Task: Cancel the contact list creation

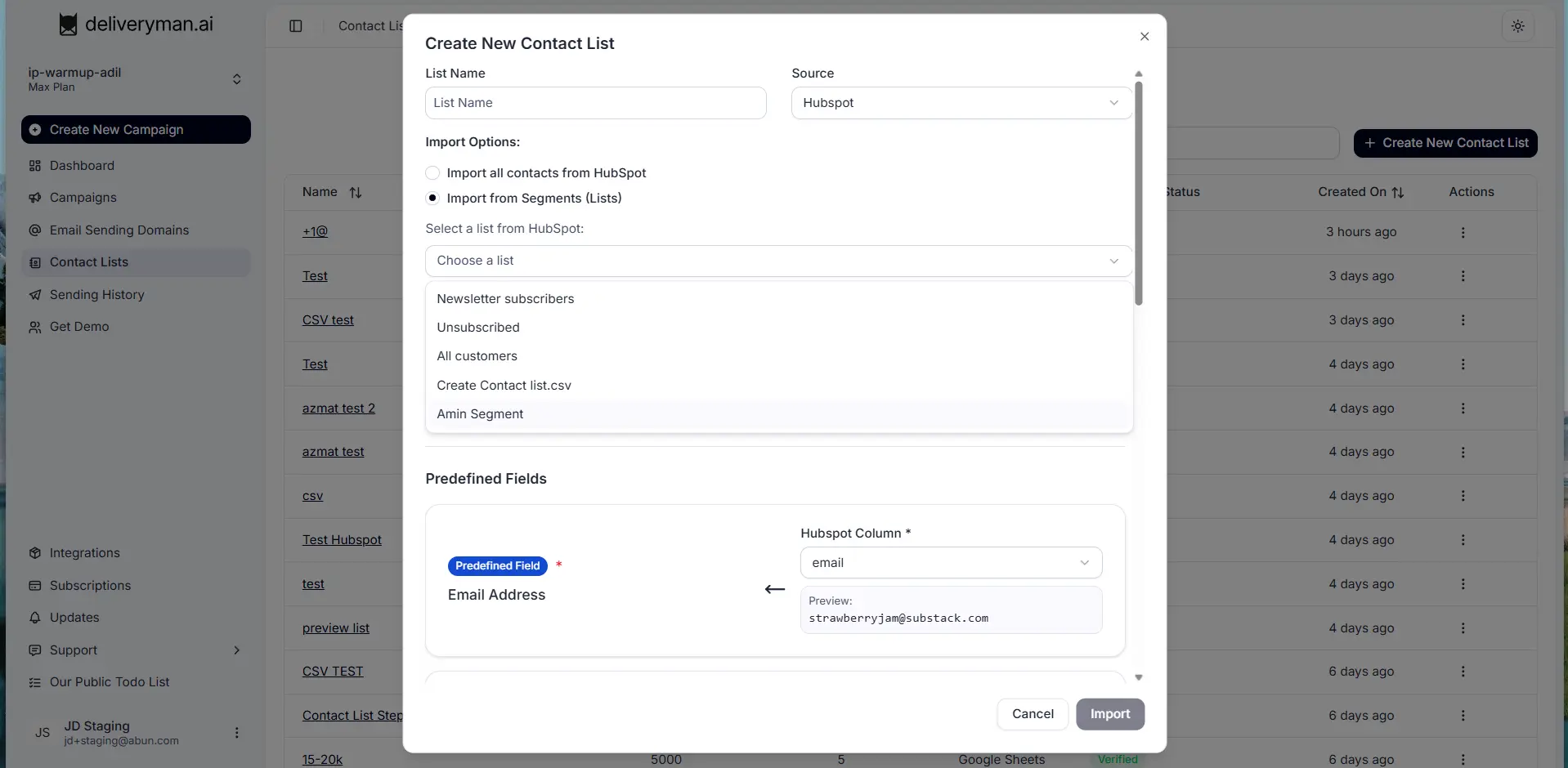Action: (1032, 714)
